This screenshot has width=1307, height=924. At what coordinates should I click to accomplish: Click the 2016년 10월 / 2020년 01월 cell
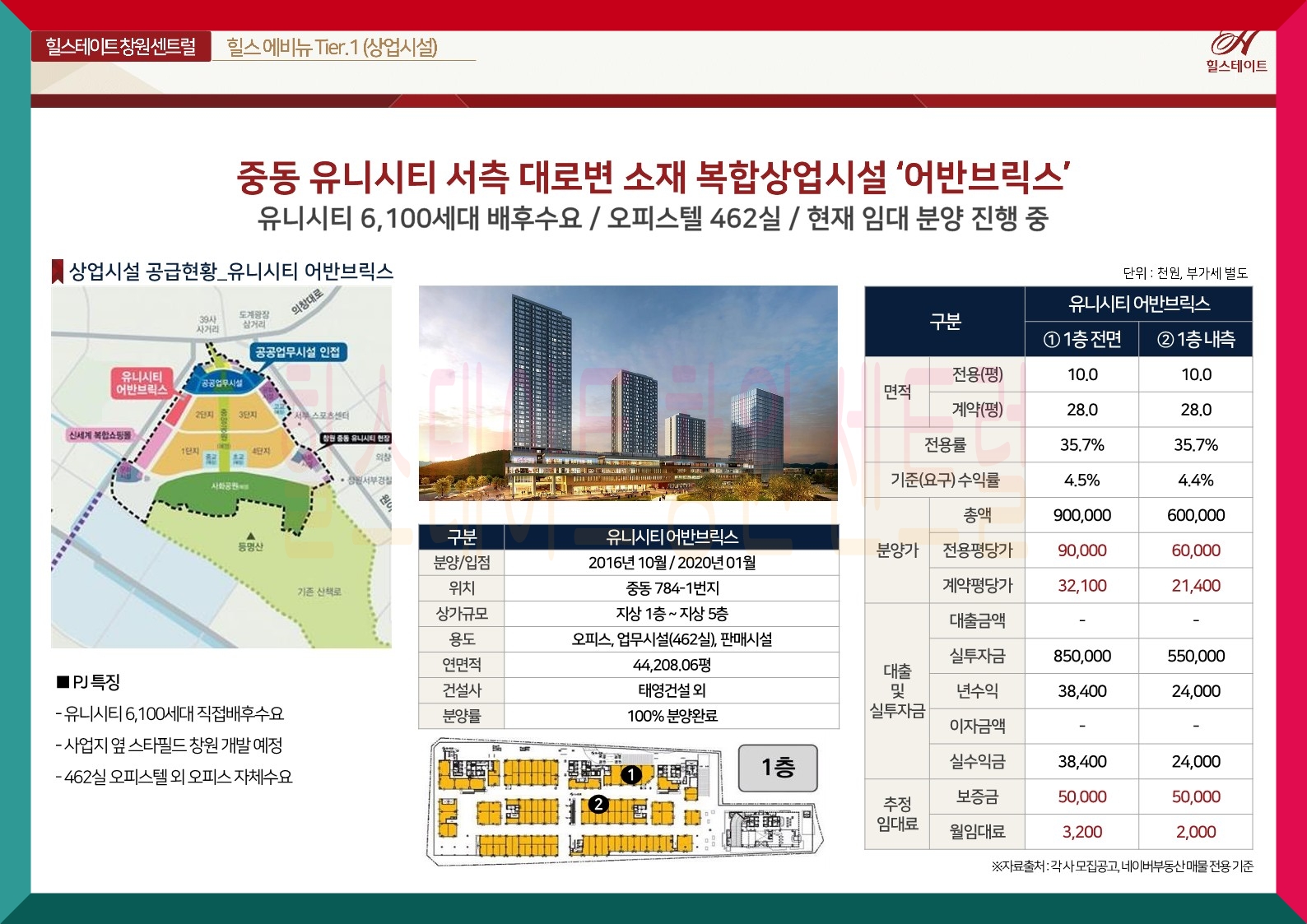tap(672, 563)
